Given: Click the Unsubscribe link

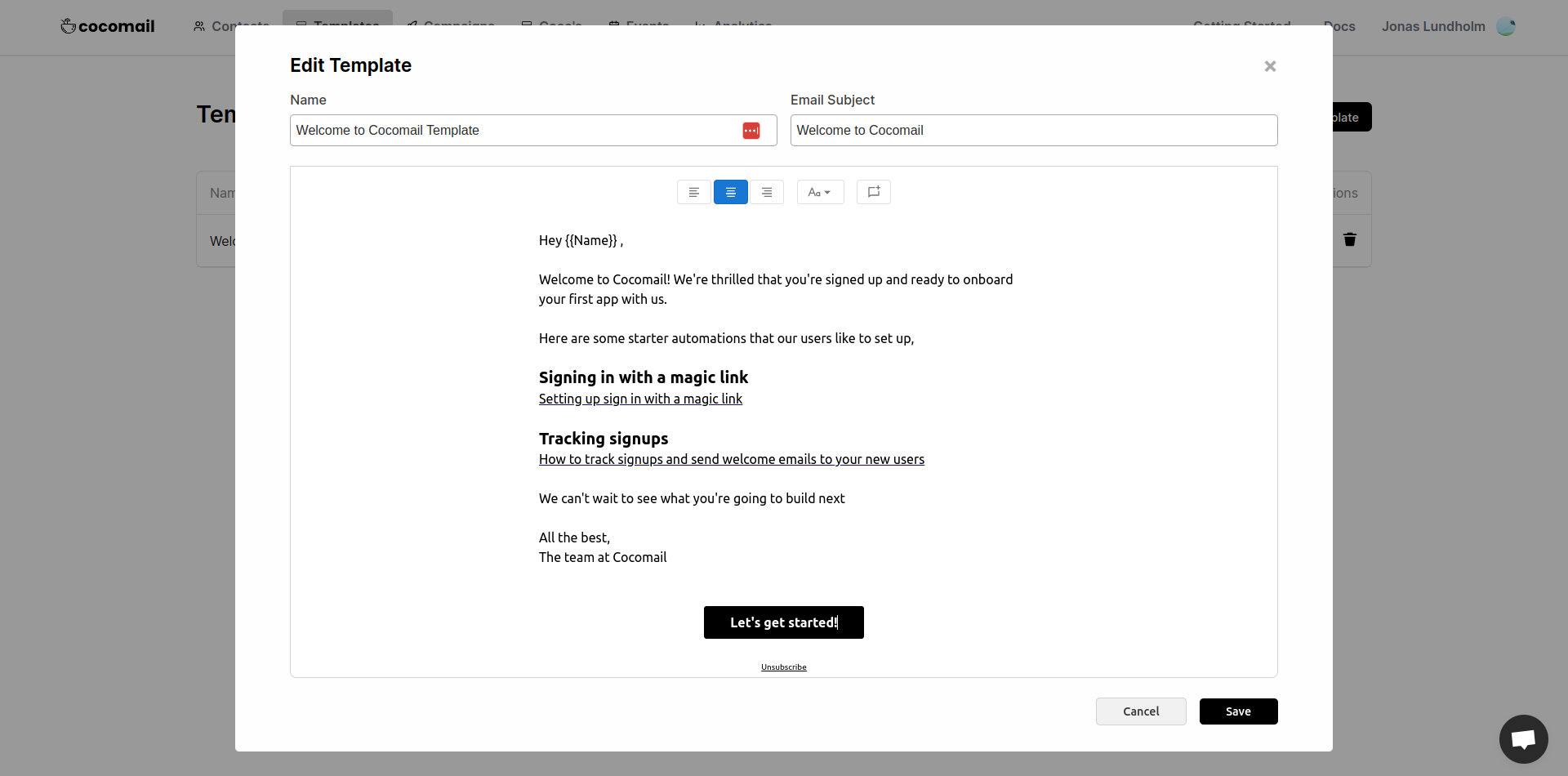Looking at the screenshot, I should (x=783, y=667).
